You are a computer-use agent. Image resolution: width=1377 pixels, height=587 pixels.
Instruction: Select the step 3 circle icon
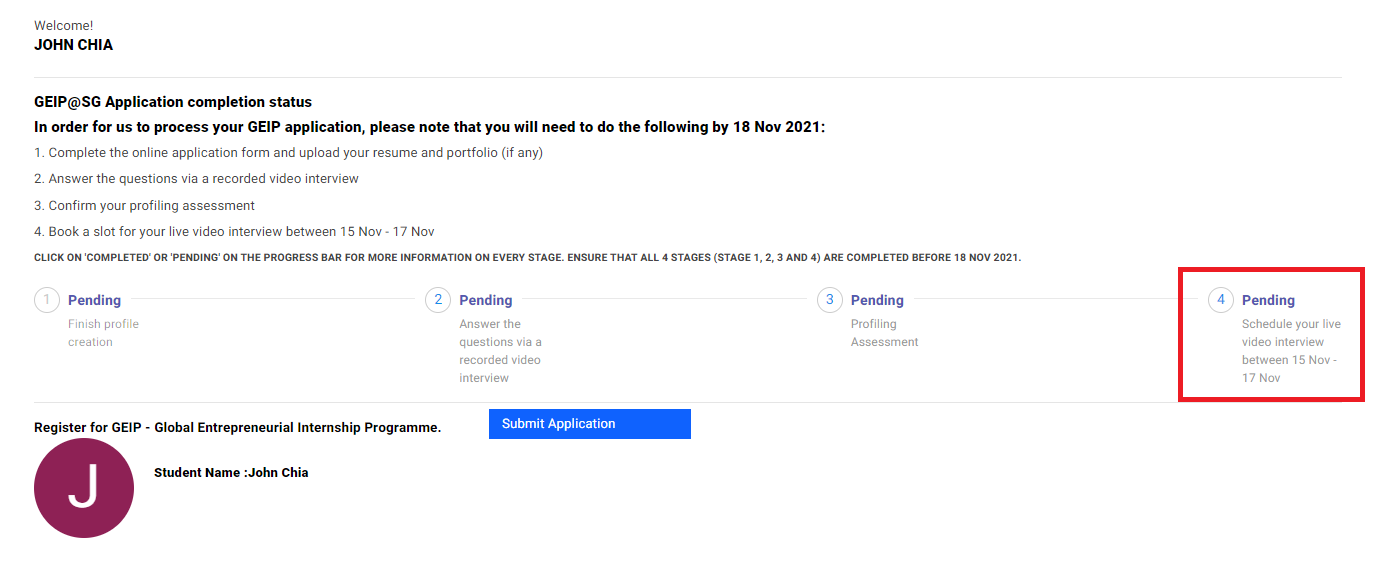830,300
